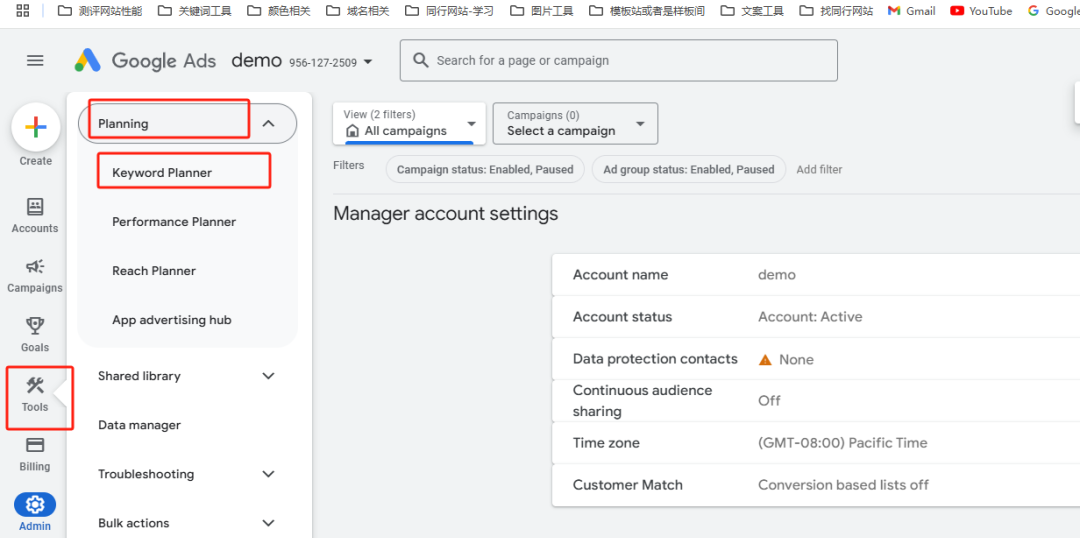The width and height of the screenshot is (1080, 538).
Task: Open Tools wrench icon
Action: [35, 393]
